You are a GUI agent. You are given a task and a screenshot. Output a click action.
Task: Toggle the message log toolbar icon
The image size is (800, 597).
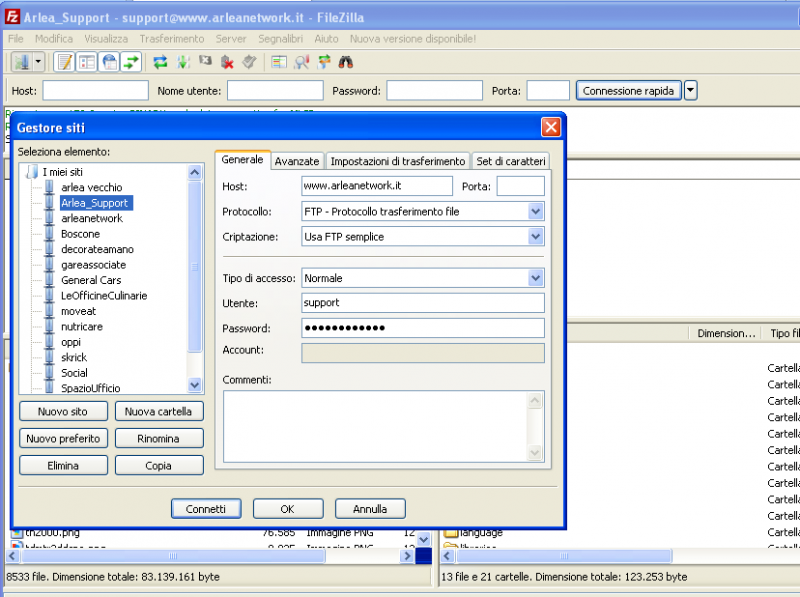[x=65, y=62]
